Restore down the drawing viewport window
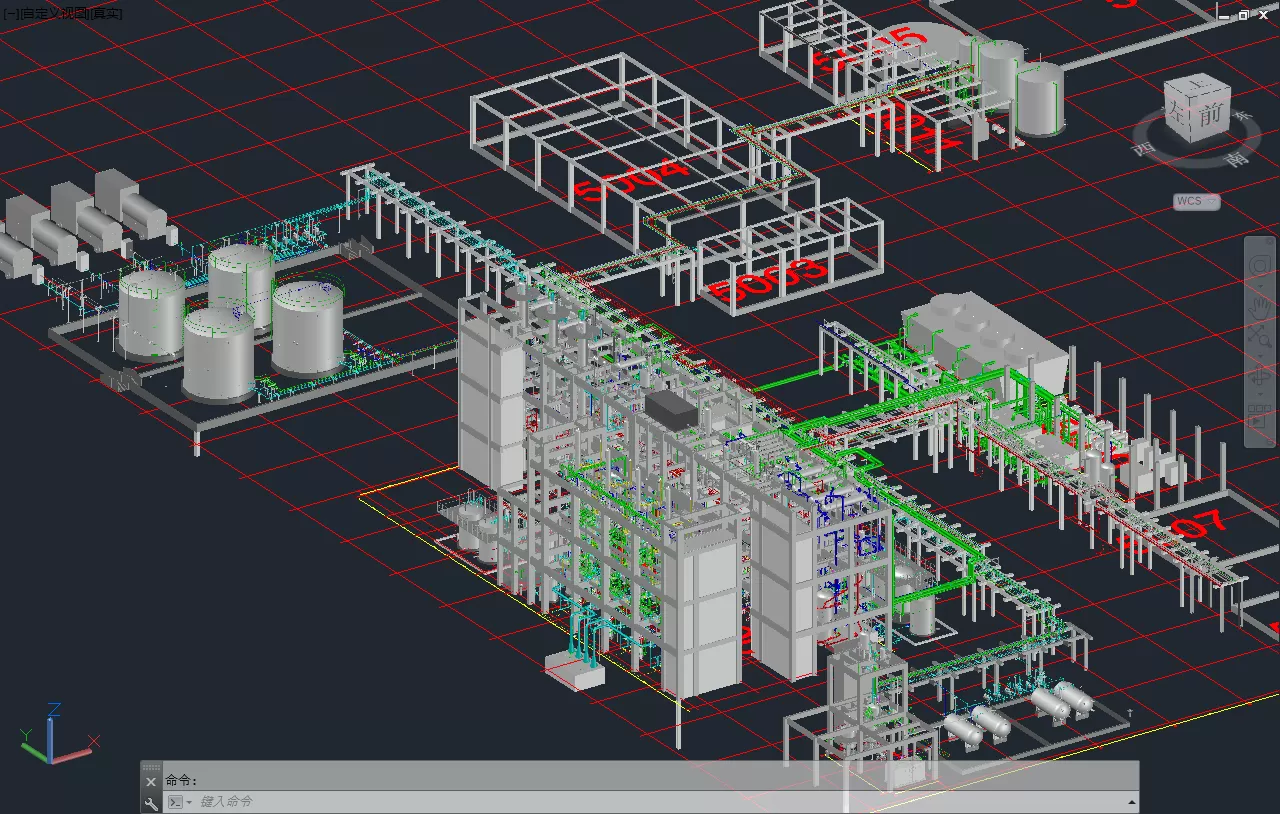This screenshot has width=1280, height=814. tap(1243, 14)
